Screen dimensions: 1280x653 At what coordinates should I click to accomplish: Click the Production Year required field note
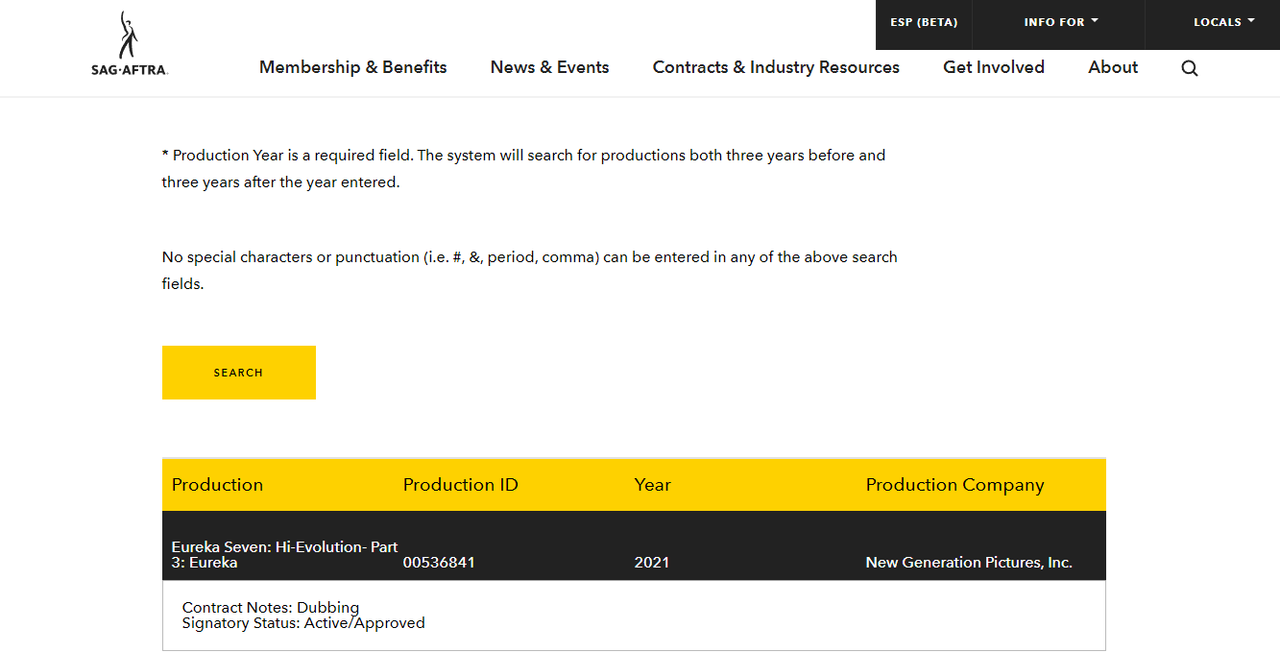pos(524,169)
